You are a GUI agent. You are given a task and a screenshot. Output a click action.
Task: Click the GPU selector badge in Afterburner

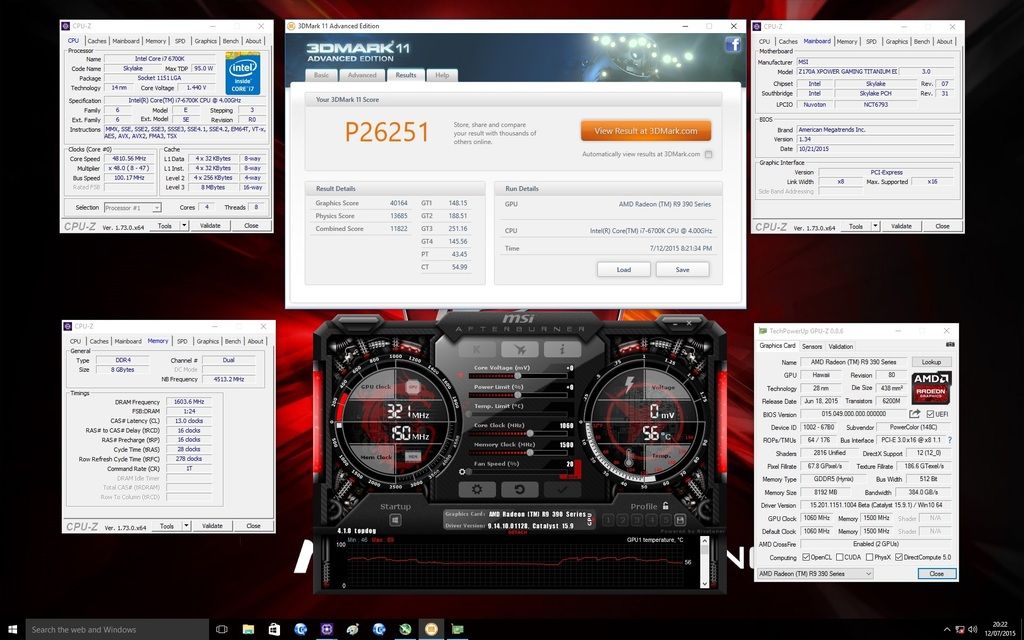(589, 519)
